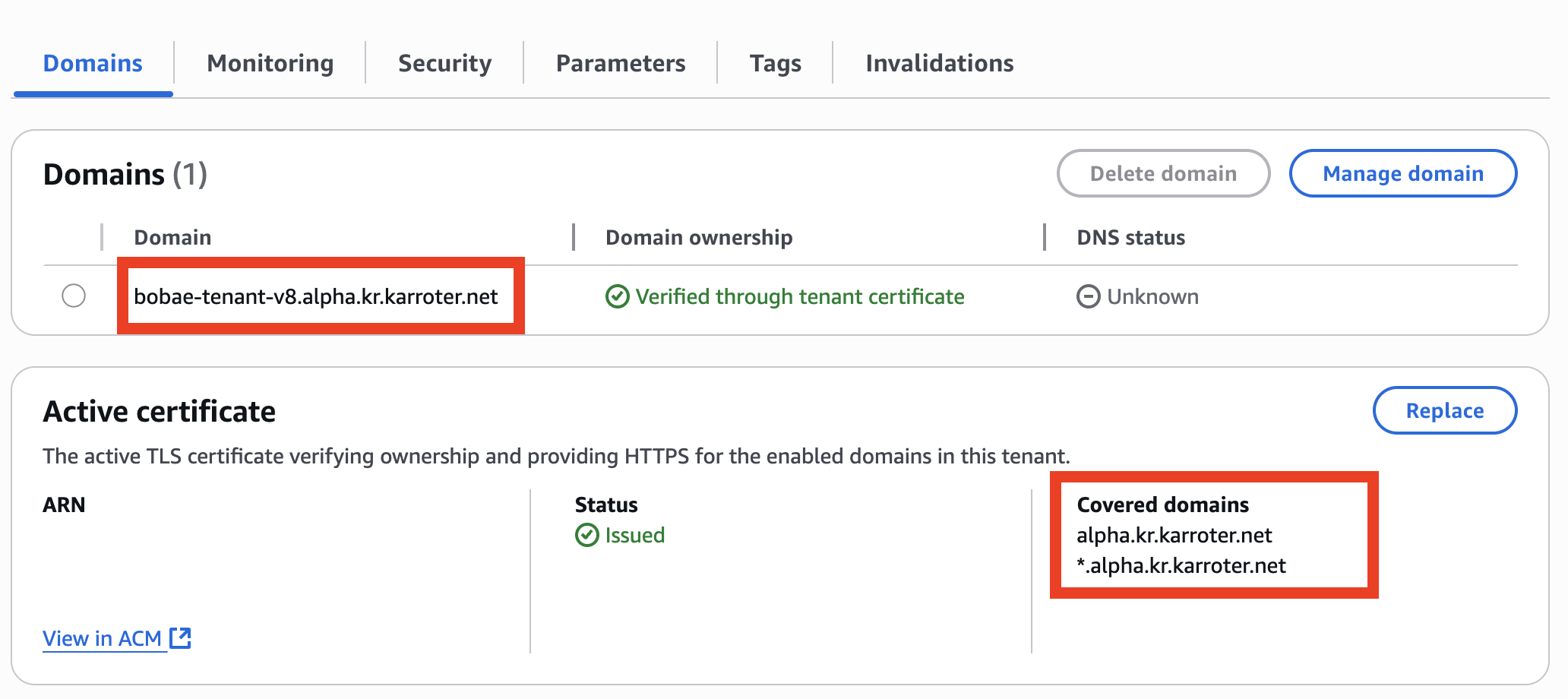Go to the Tags tab
The image size is (1568, 699).
pyautogui.click(x=775, y=63)
